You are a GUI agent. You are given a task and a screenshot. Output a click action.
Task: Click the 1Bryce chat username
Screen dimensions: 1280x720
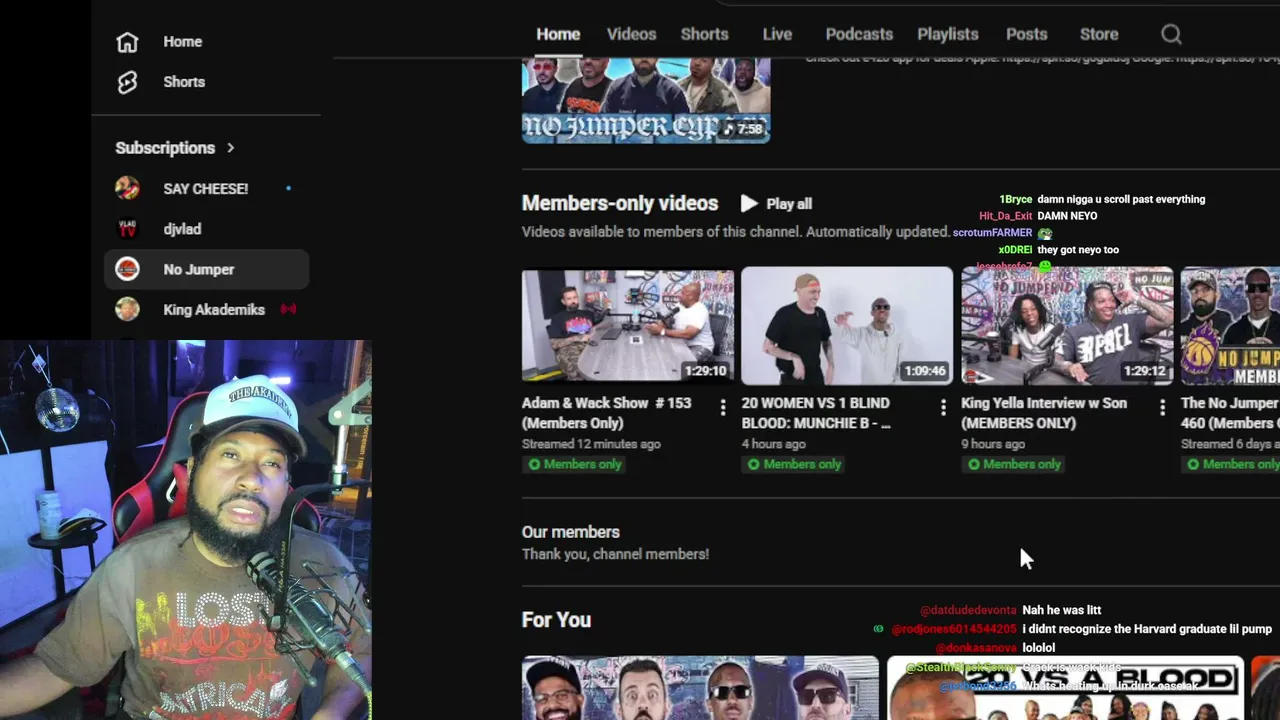click(x=1015, y=199)
